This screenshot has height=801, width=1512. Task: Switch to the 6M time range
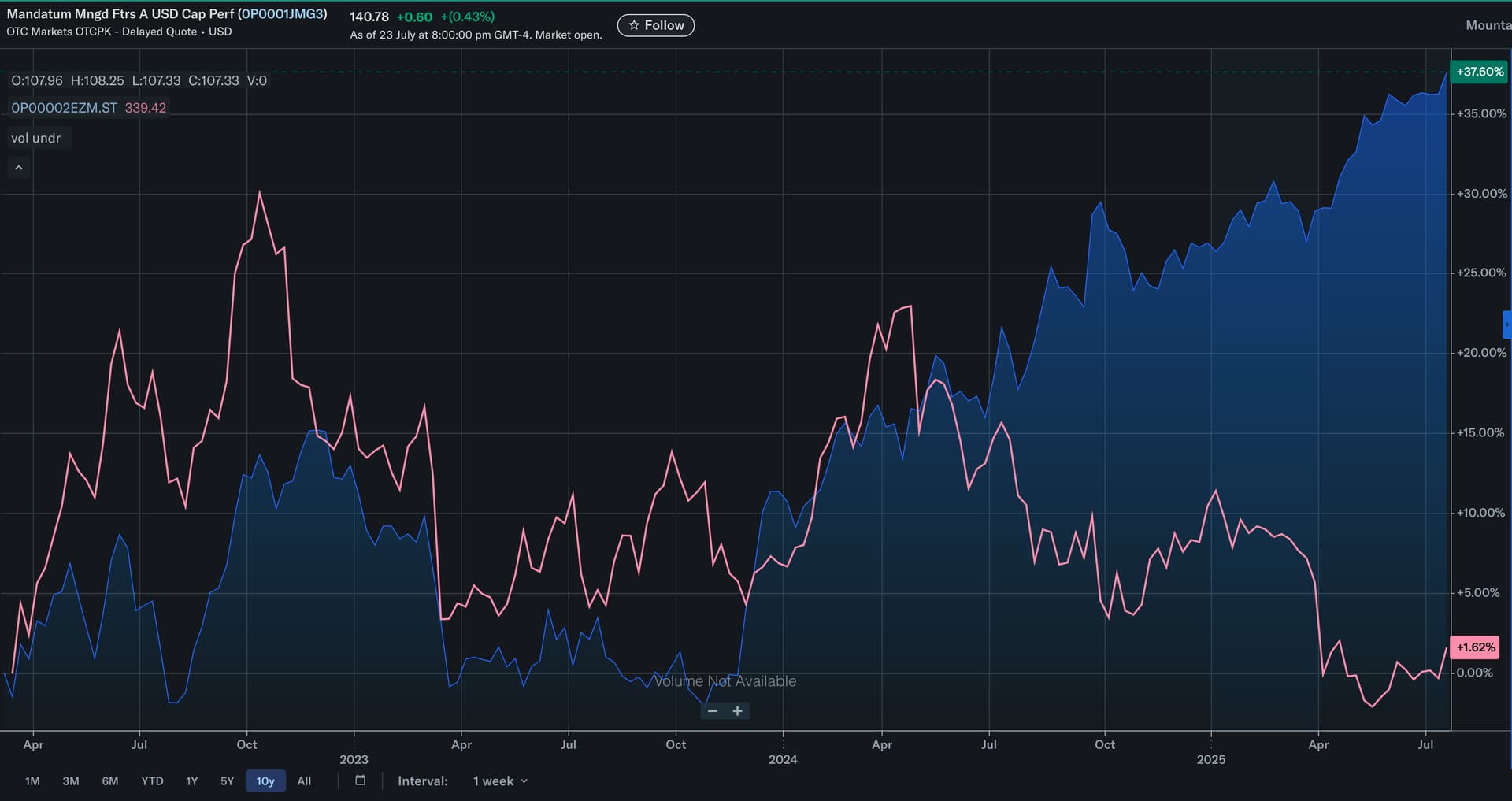(110, 781)
